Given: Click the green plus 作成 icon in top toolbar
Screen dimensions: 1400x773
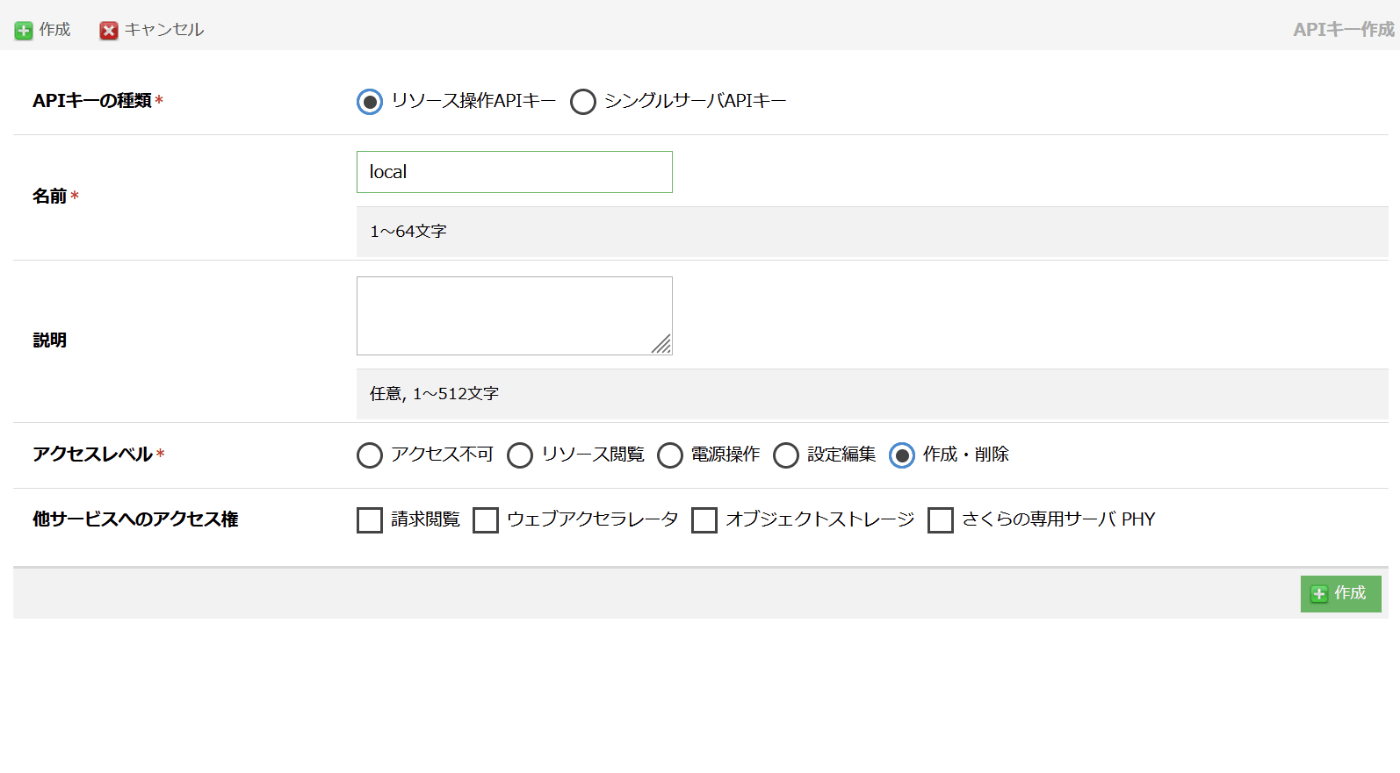Looking at the screenshot, I should [x=23, y=30].
